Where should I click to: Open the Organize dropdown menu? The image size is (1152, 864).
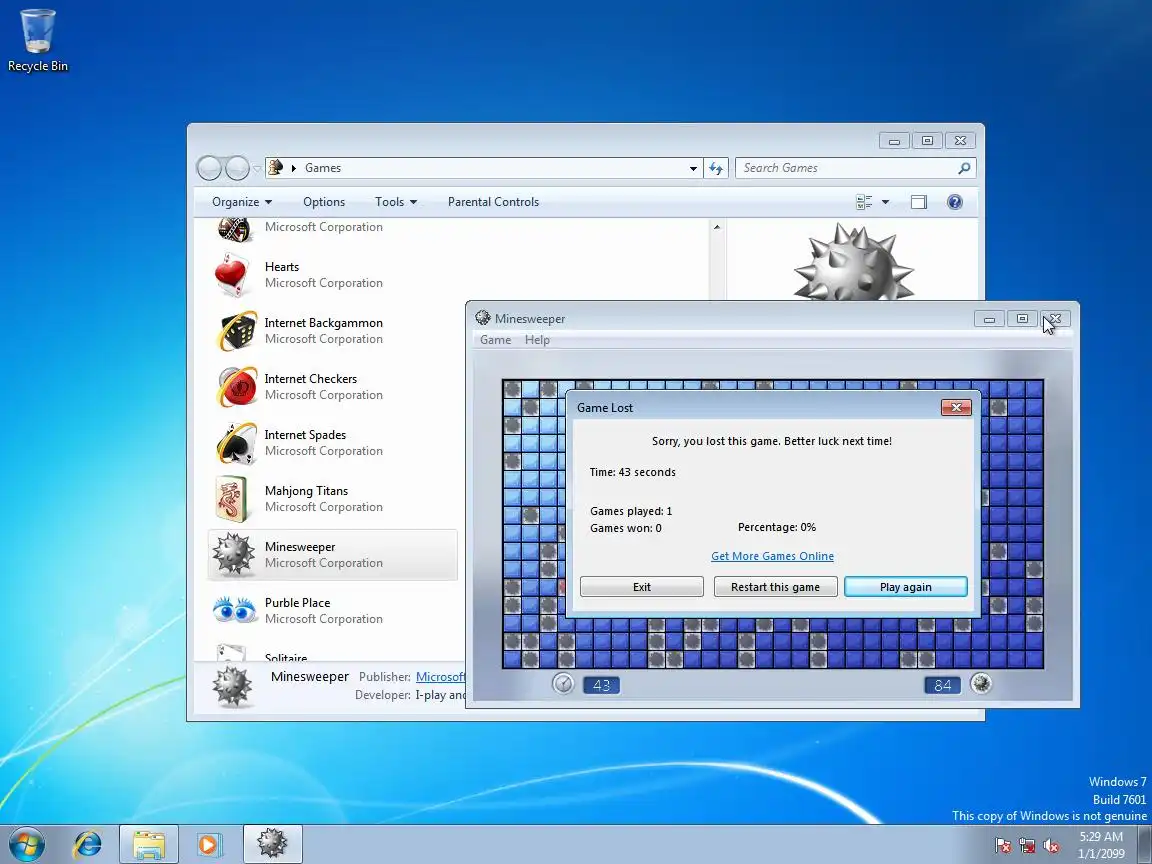pos(242,202)
